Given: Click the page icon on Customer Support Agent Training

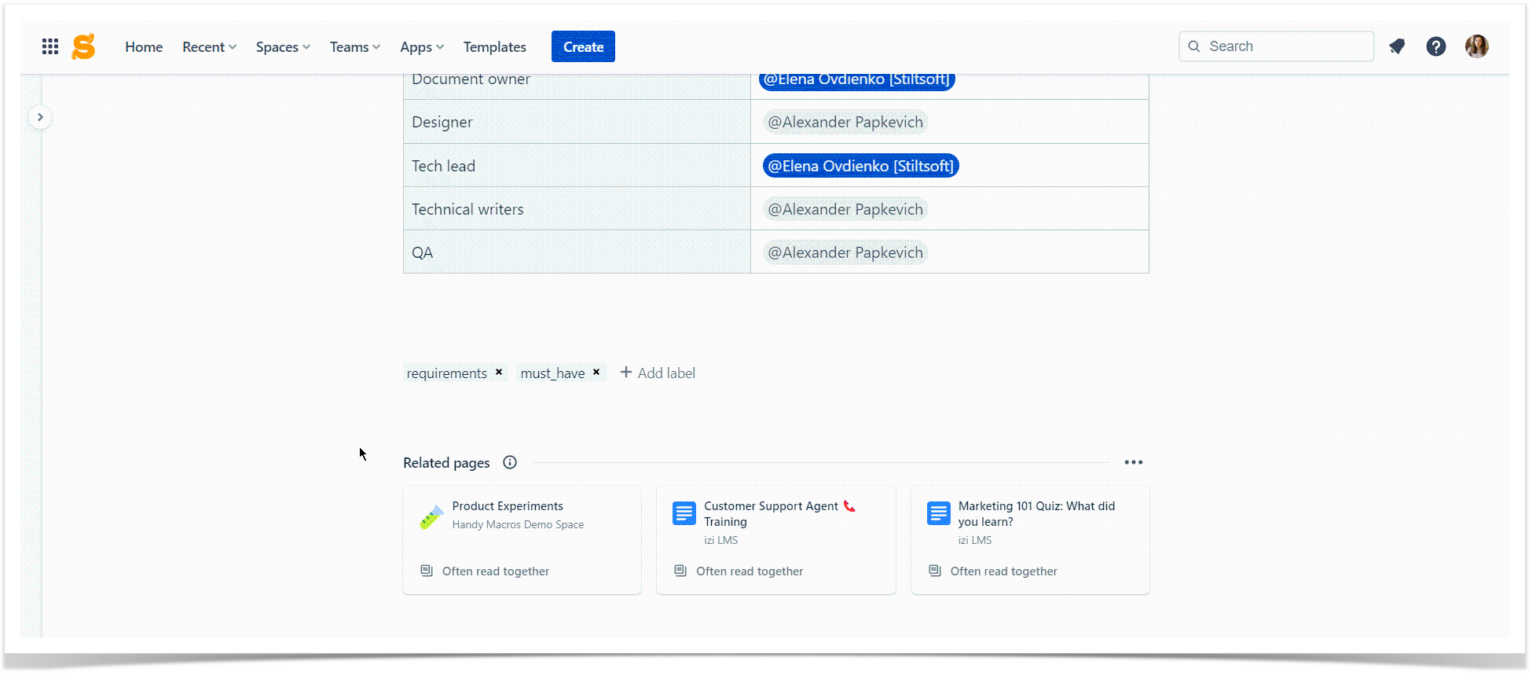Looking at the screenshot, I should coord(684,513).
